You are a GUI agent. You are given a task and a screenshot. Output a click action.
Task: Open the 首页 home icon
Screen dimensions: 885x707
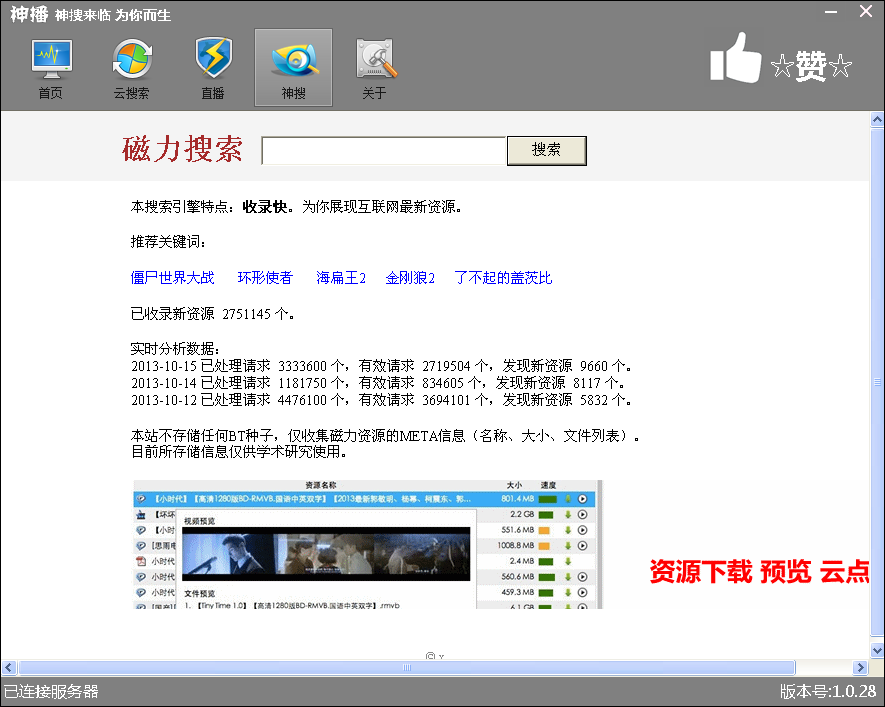(50, 68)
